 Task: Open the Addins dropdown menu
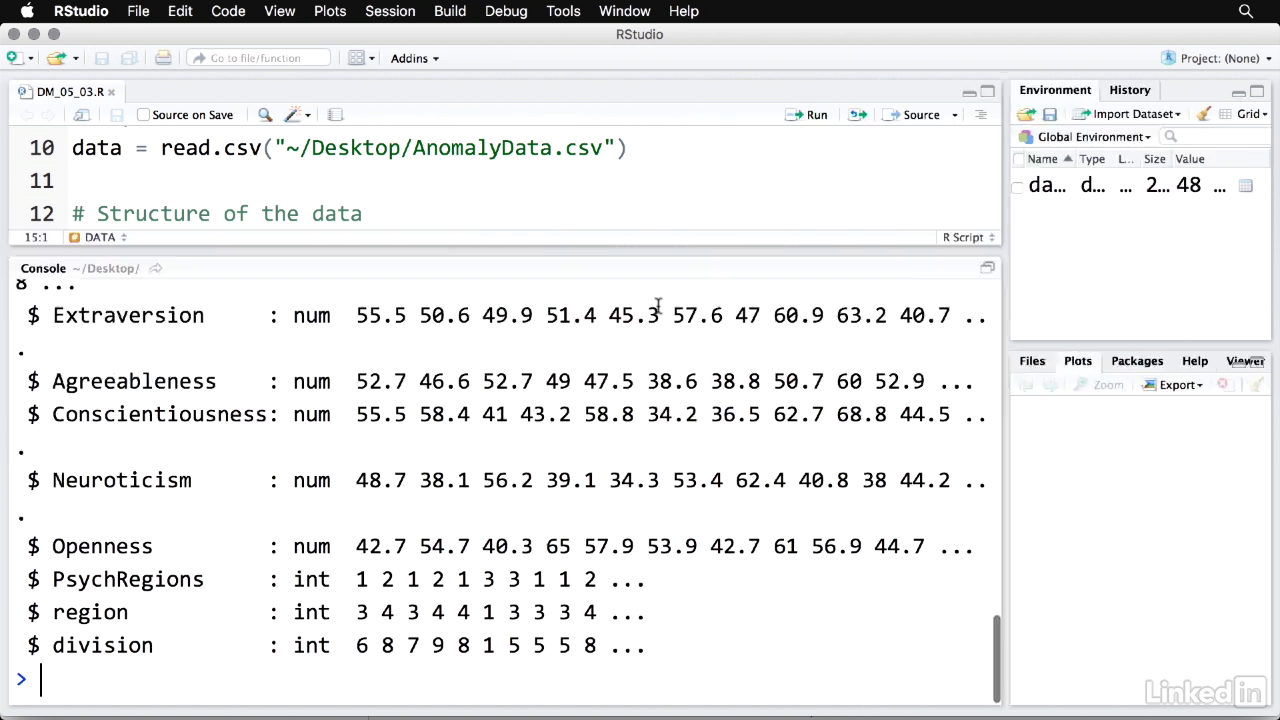pyautogui.click(x=414, y=58)
